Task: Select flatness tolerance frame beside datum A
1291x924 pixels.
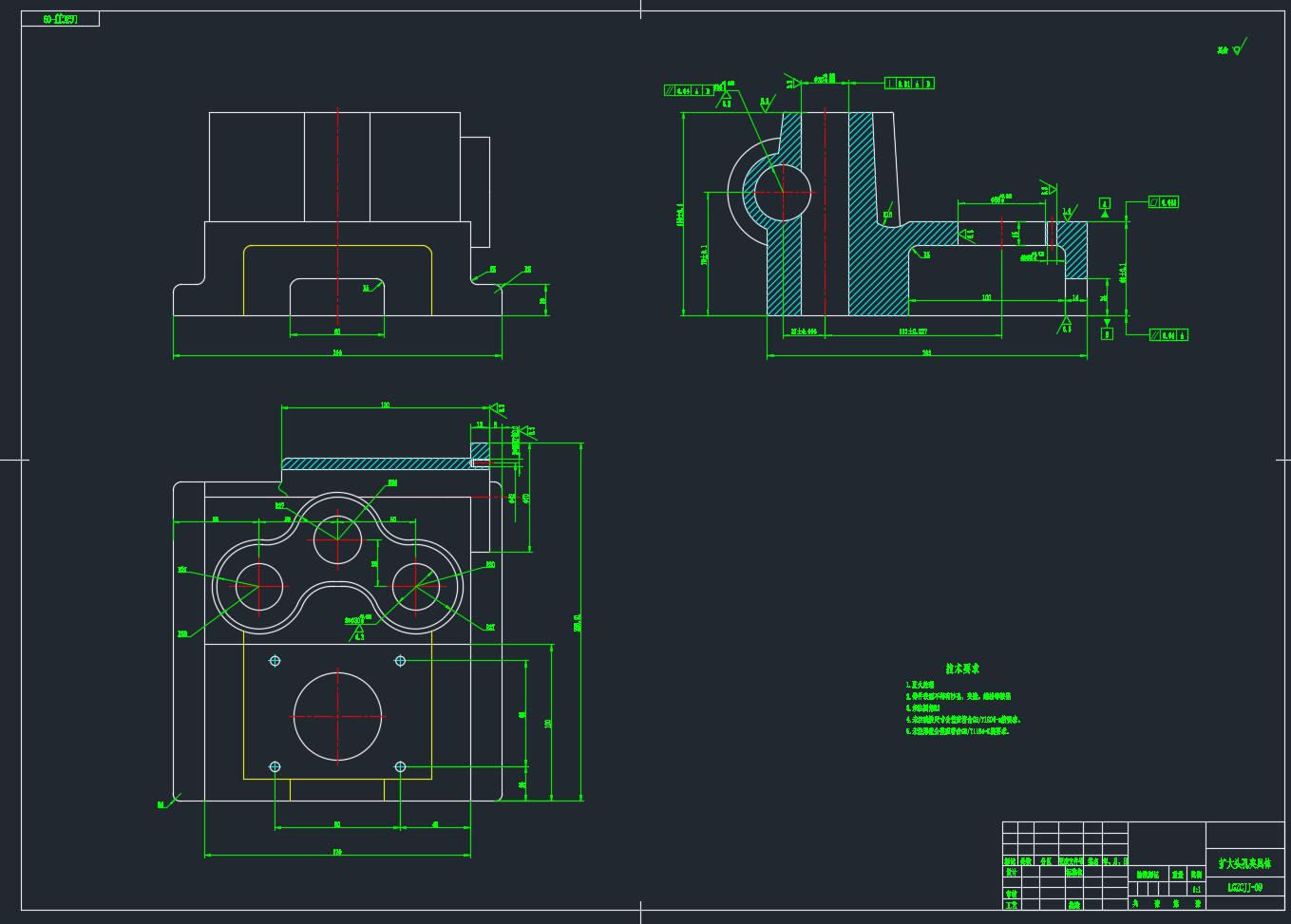Action: pyautogui.click(x=1164, y=203)
